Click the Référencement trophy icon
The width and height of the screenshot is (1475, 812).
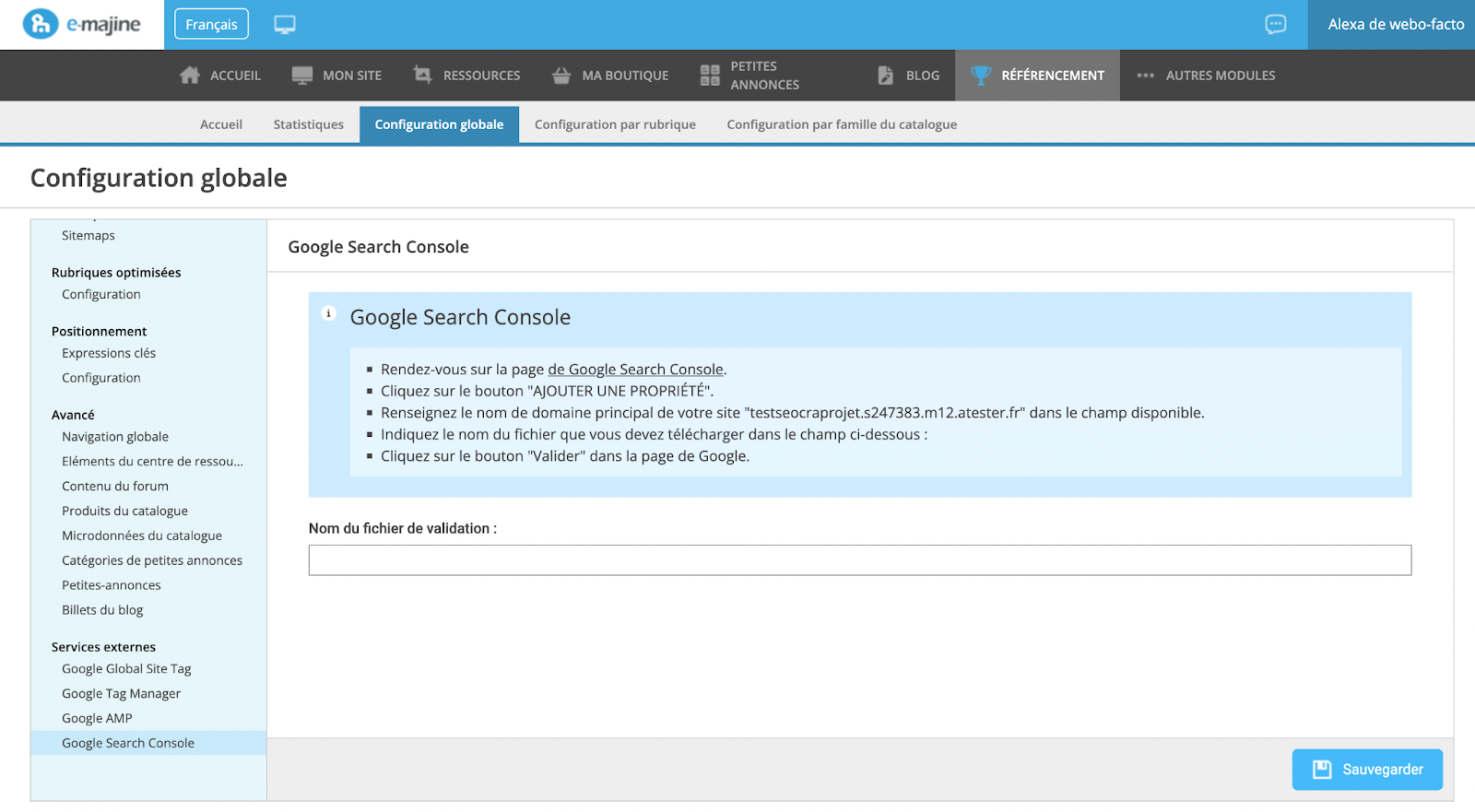pos(981,76)
